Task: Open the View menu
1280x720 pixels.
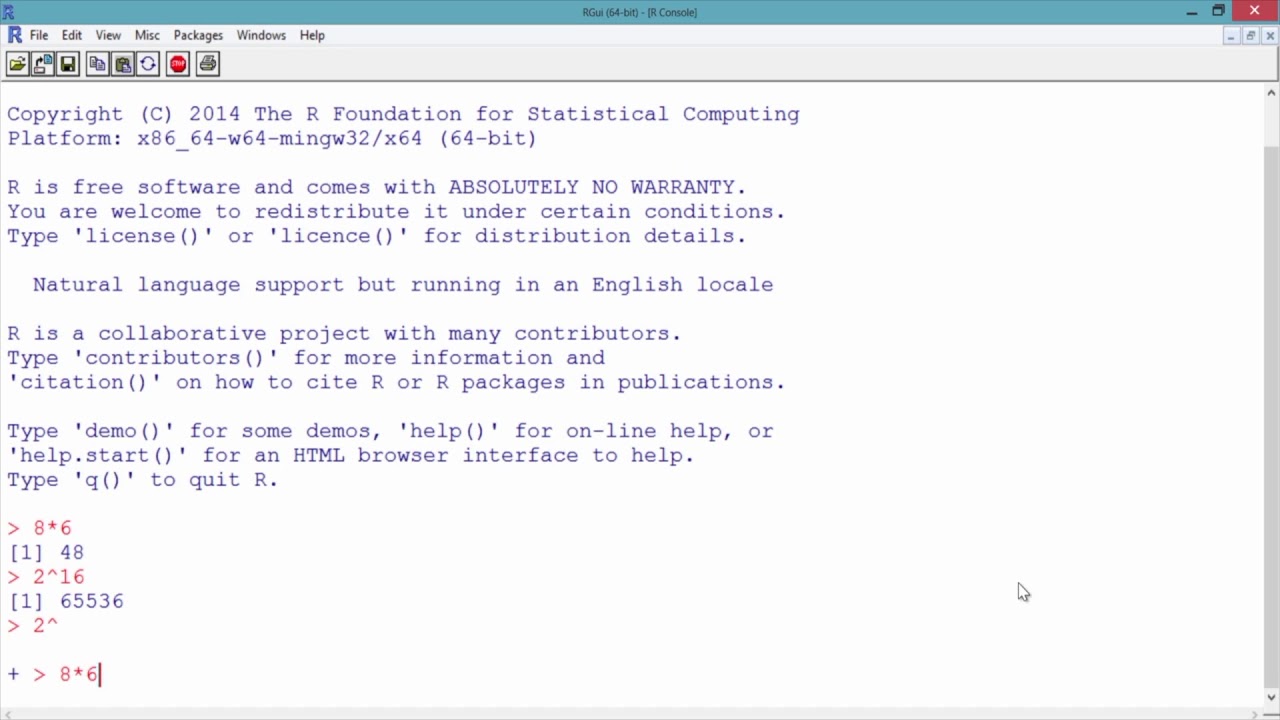Action: point(108,35)
